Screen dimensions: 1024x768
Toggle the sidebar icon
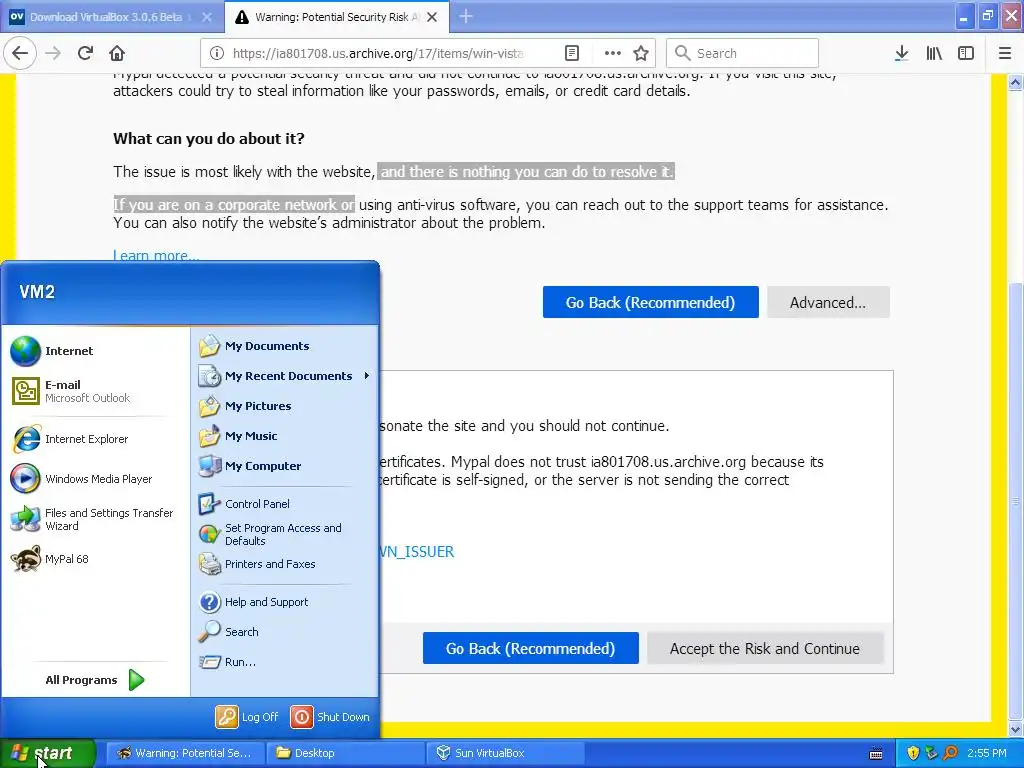tap(966, 53)
